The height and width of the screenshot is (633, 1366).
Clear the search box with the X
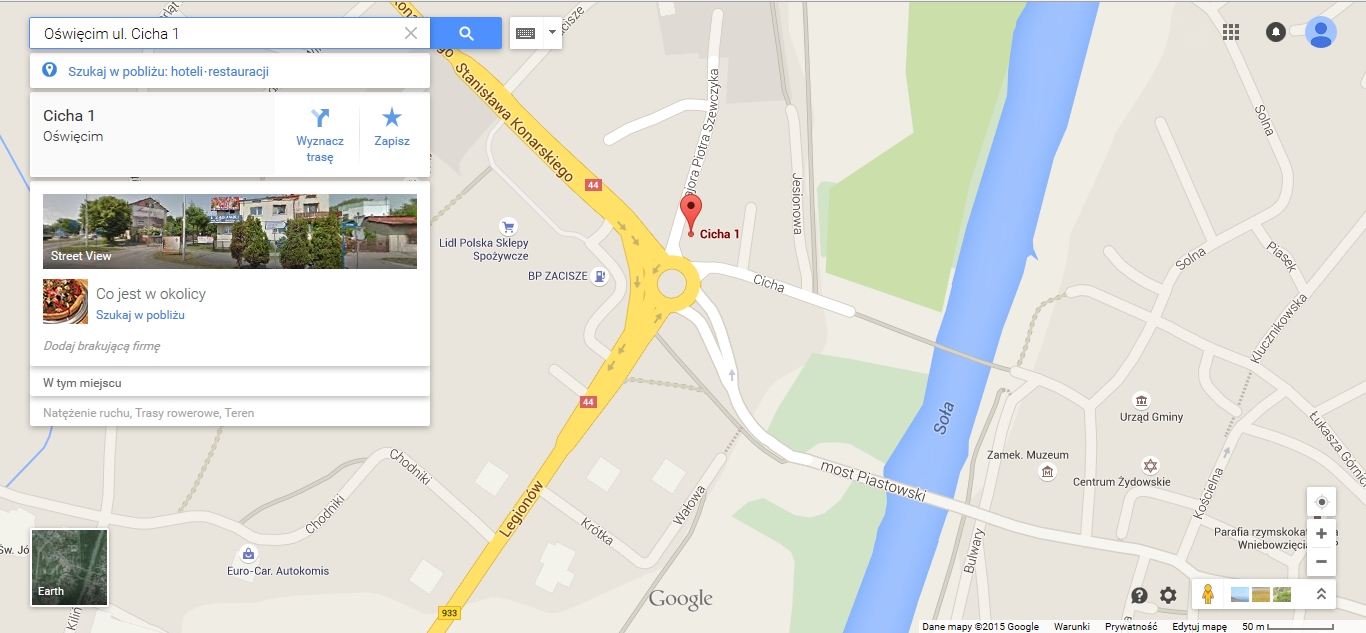(x=411, y=33)
